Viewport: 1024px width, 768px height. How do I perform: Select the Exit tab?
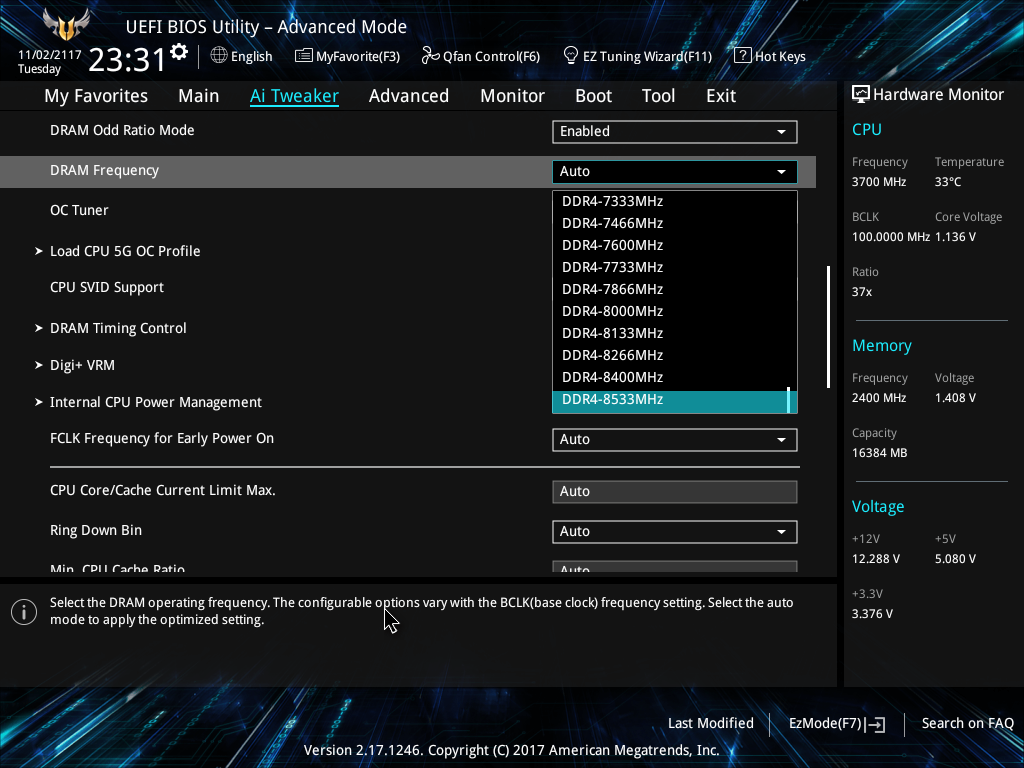(721, 96)
